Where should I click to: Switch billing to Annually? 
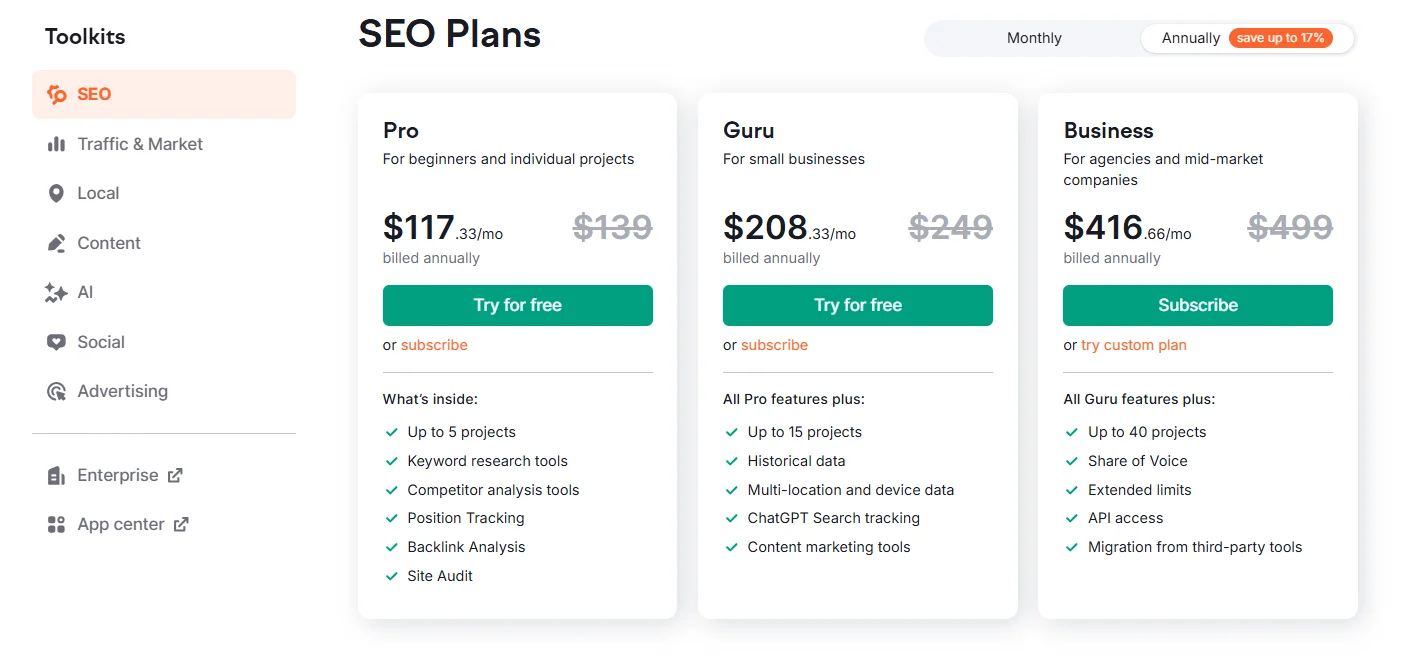[1190, 38]
